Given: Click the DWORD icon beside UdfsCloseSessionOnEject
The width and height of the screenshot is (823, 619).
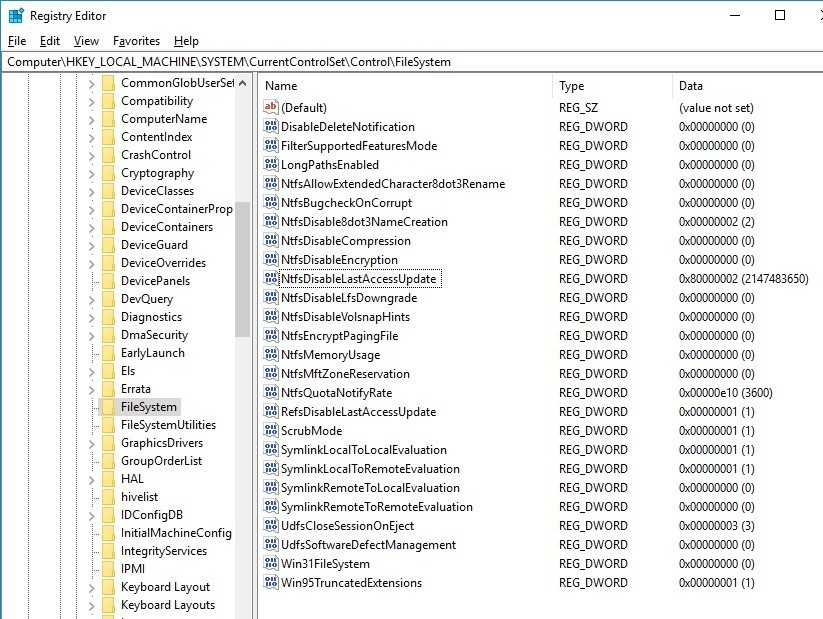Looking at the screenshot, I should (271, 526).
